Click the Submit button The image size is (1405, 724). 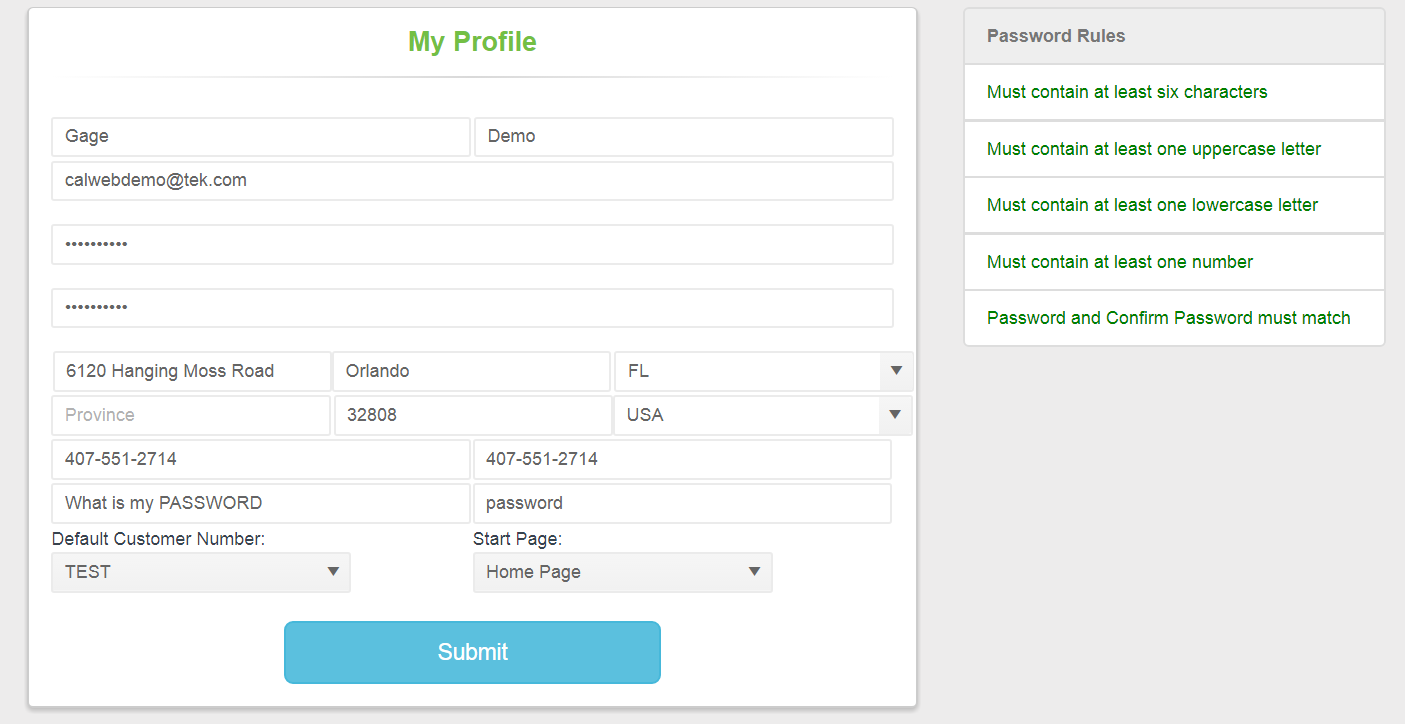coord(472,652)
